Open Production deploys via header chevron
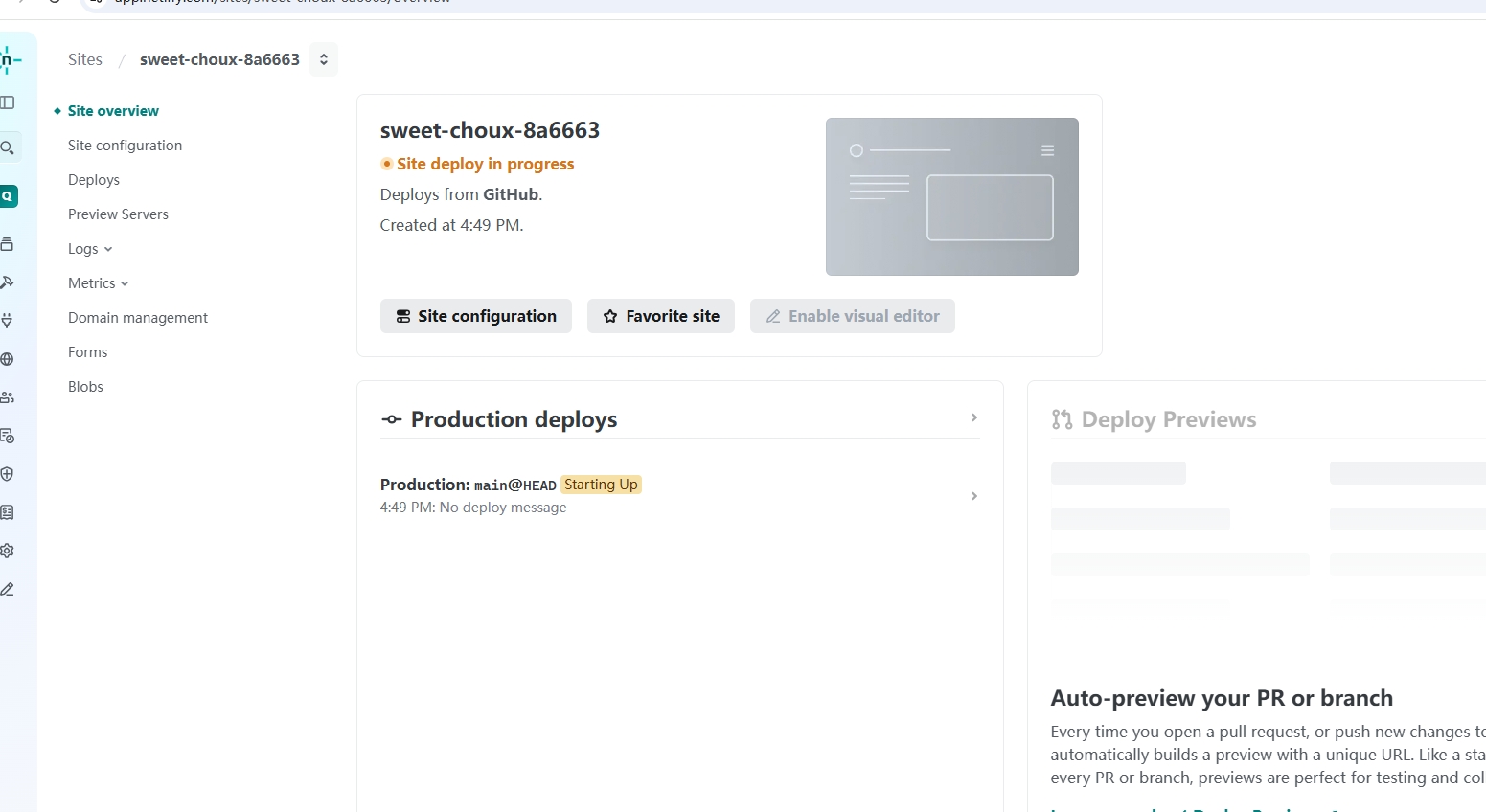Screen dimensions: 1486x812 pyautogui.click(x=973, y=417)
